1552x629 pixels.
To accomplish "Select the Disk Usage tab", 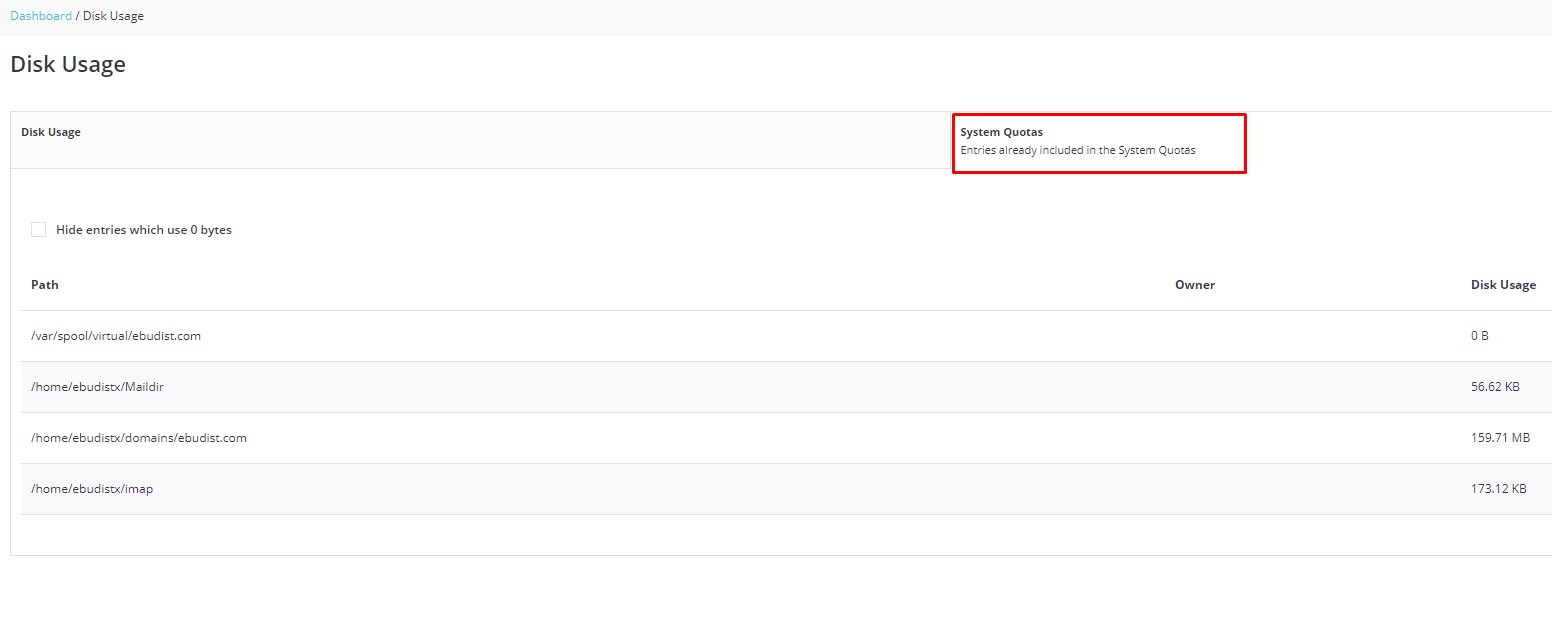I will point(51,132).
